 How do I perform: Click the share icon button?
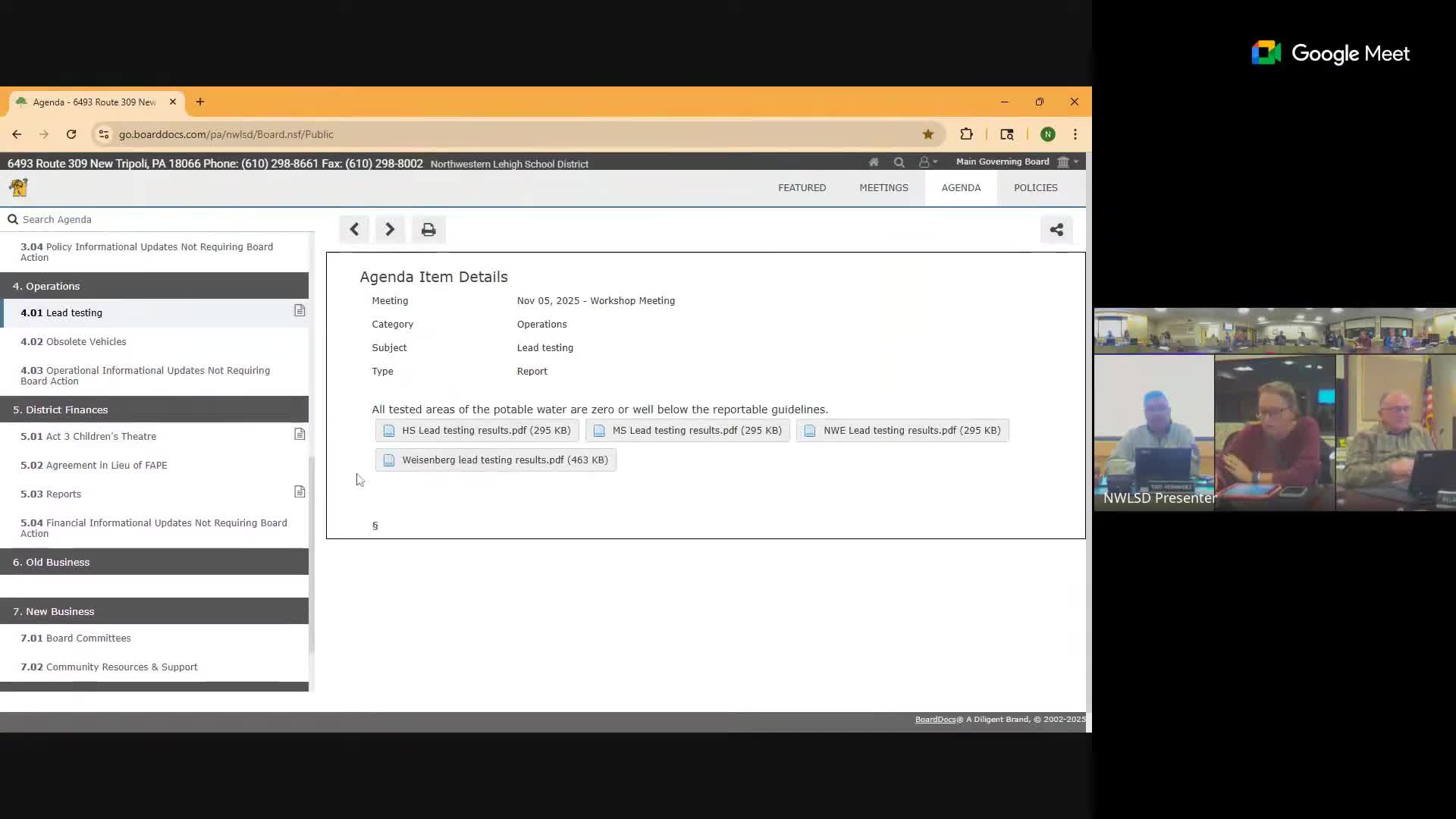pos(1056,230)
